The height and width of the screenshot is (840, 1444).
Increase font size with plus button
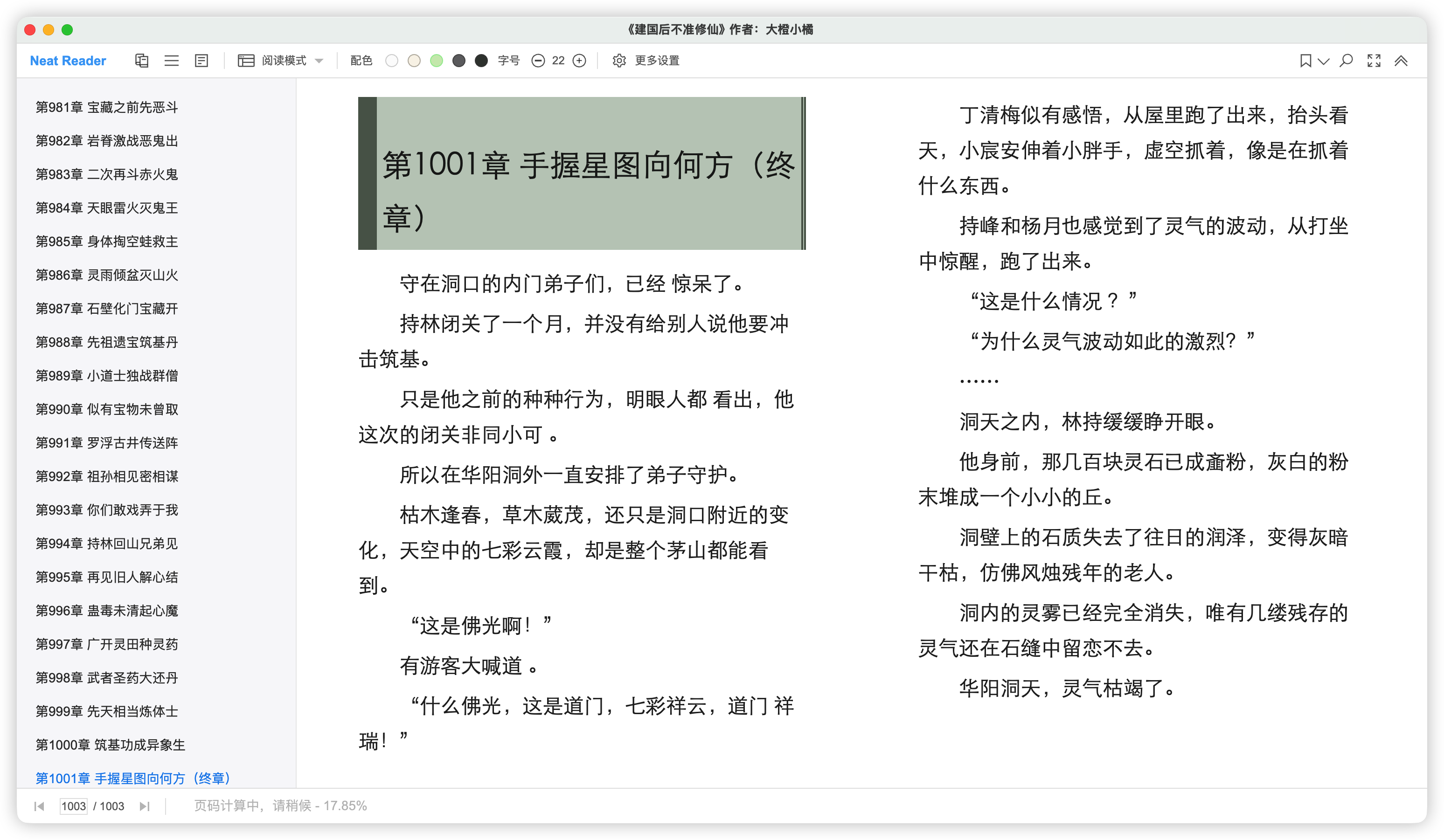[579, 61]
